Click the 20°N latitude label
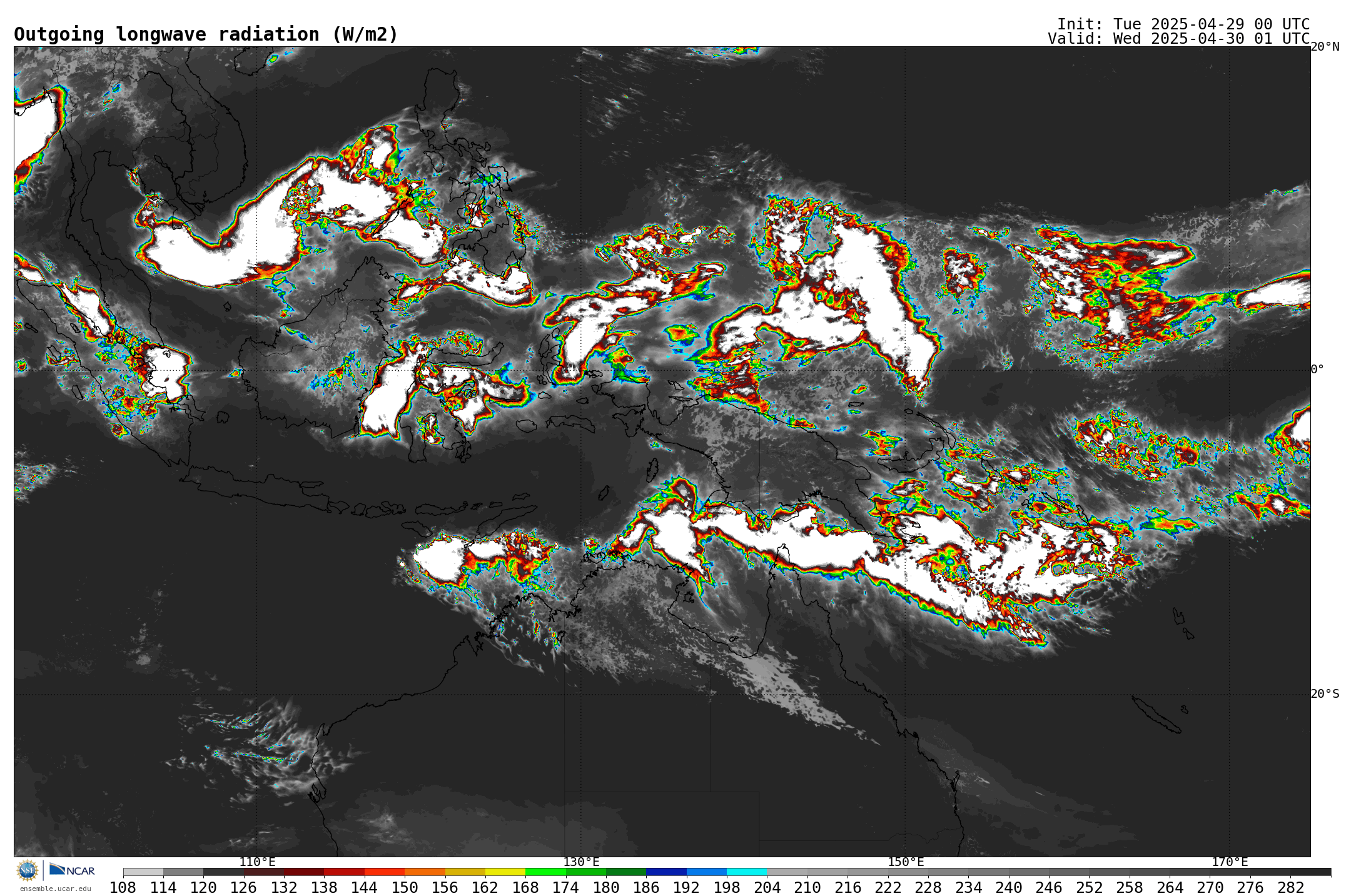Viewport: 1351px width, 896px height. click(1325, 47)
